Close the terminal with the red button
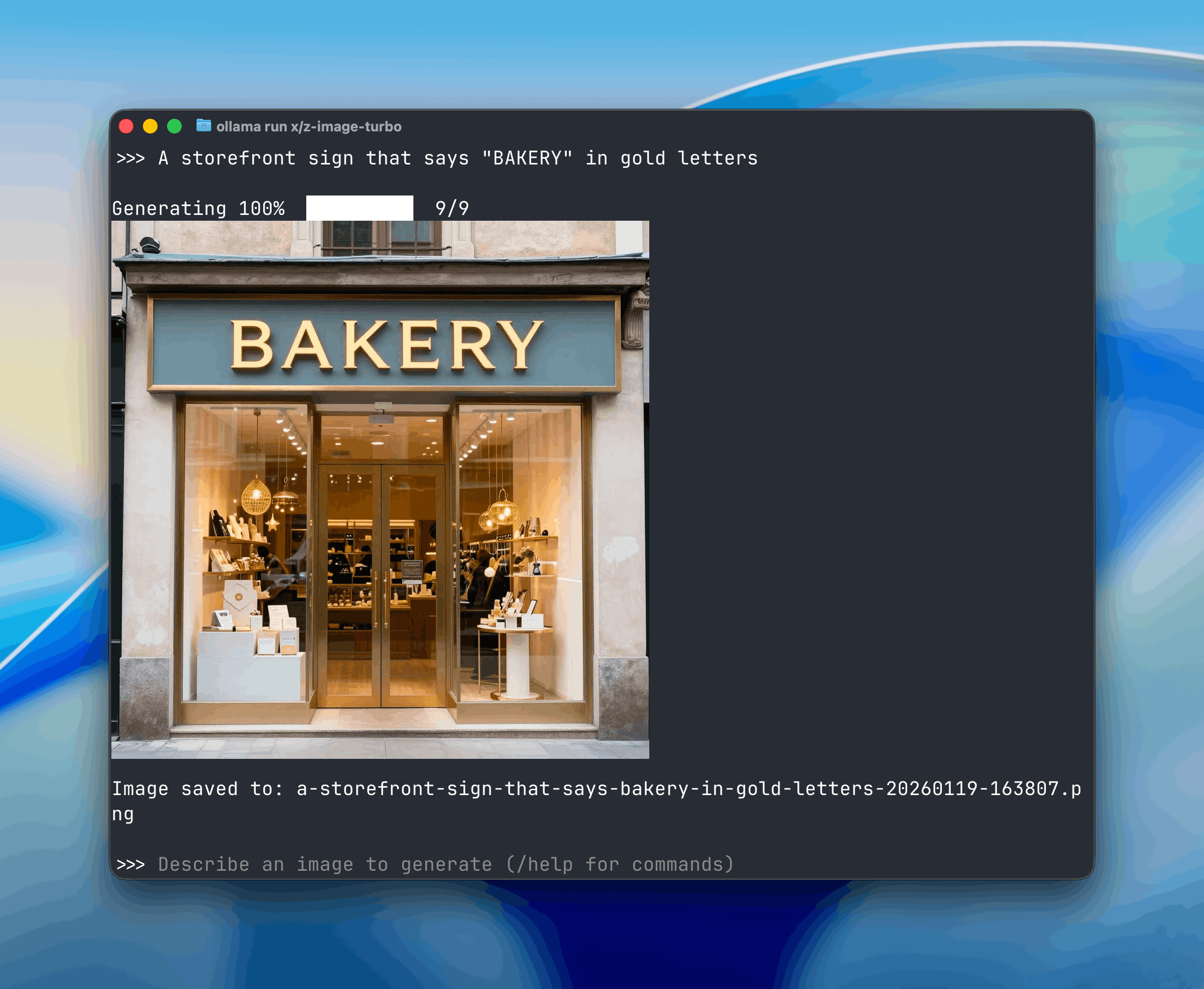This screenshot has width=1204, height=989. click(126, 126)
